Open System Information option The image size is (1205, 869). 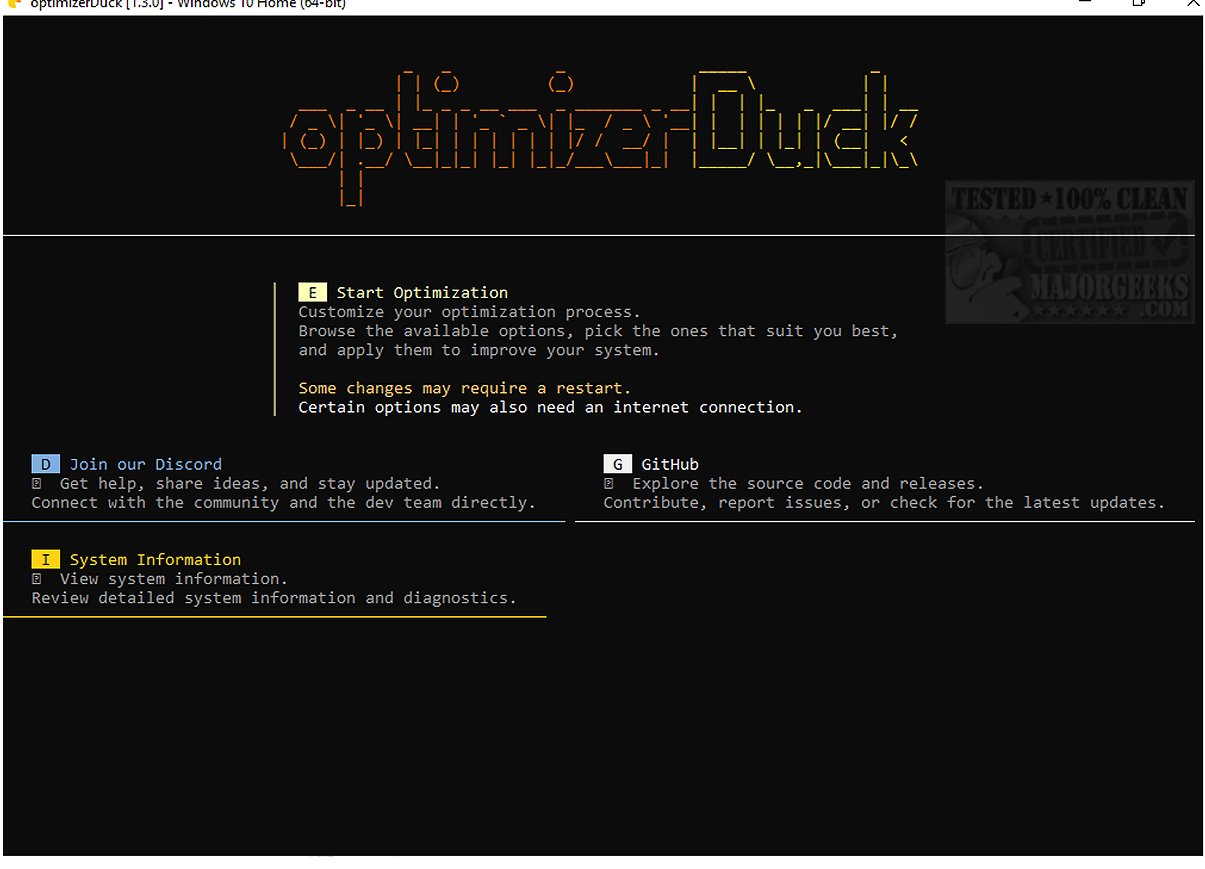(x=155, y=559)
